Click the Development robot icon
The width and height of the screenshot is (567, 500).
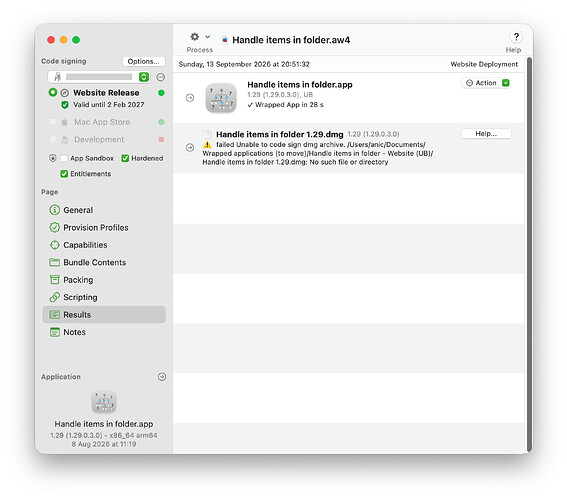pos(65,140)
